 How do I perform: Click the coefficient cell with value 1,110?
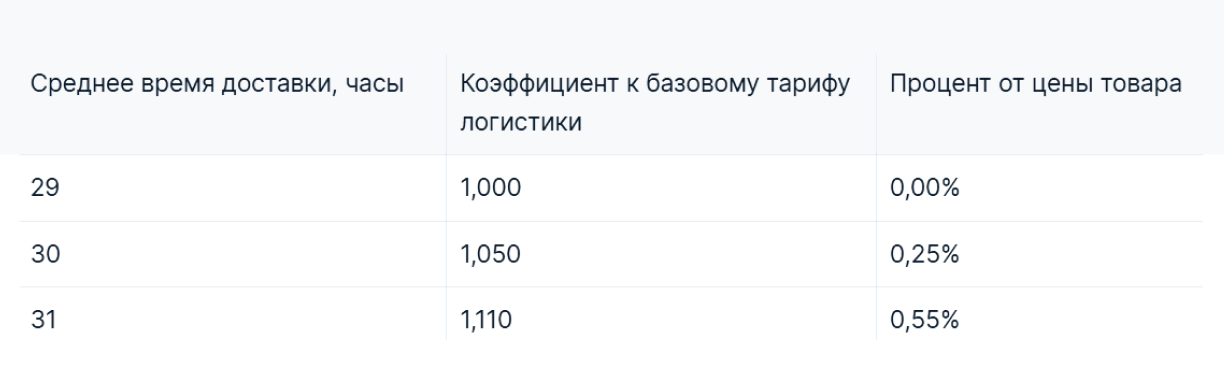661,320
